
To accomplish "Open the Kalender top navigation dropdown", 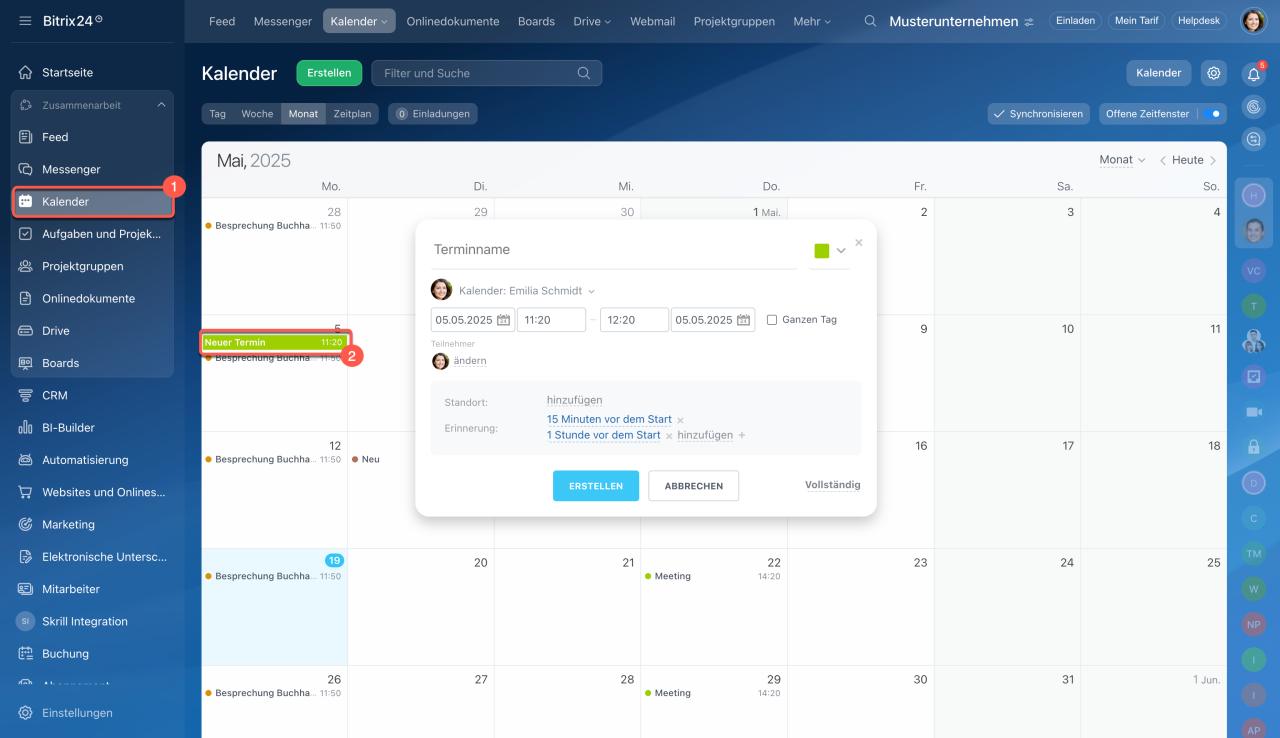I will pos(359,21).
